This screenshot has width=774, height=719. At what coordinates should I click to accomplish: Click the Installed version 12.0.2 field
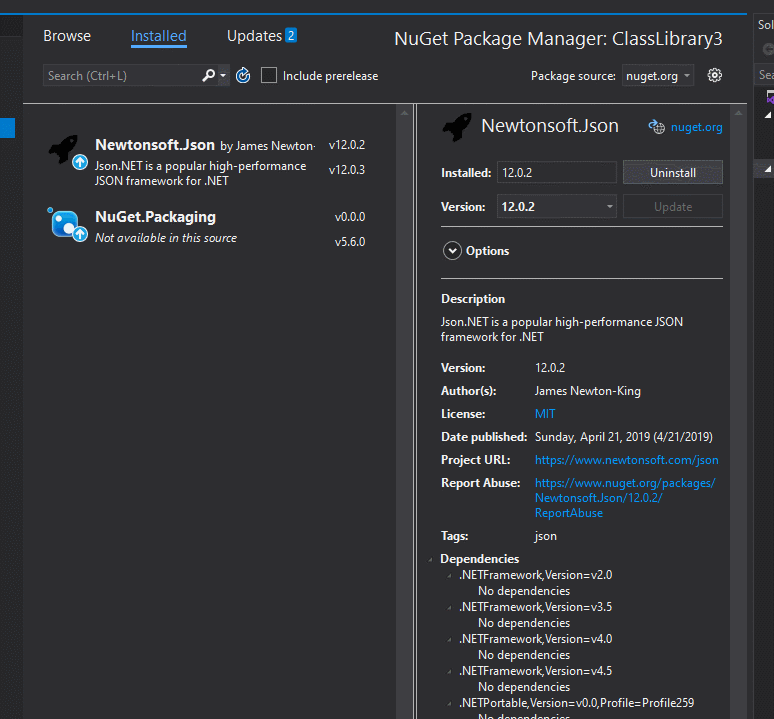[556, 173]
